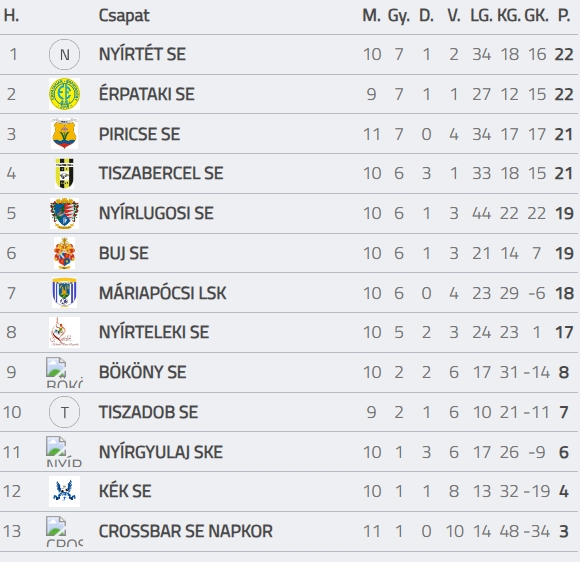Click the Nyírtét SE circular N logo

(x=64, y=55)
